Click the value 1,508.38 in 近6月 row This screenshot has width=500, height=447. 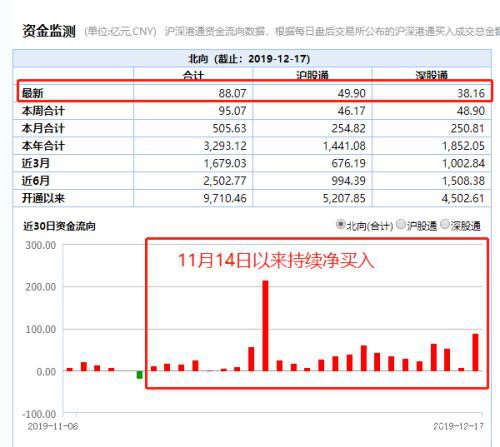tap(463, 181)
